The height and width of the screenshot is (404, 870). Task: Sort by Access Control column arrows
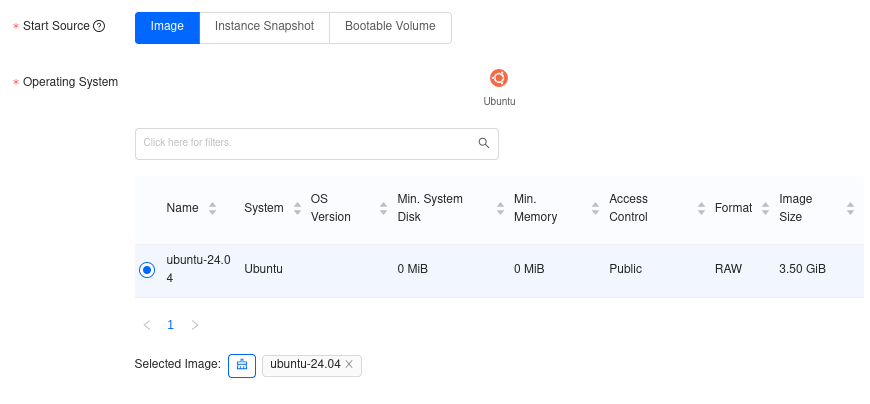[701, 209]
